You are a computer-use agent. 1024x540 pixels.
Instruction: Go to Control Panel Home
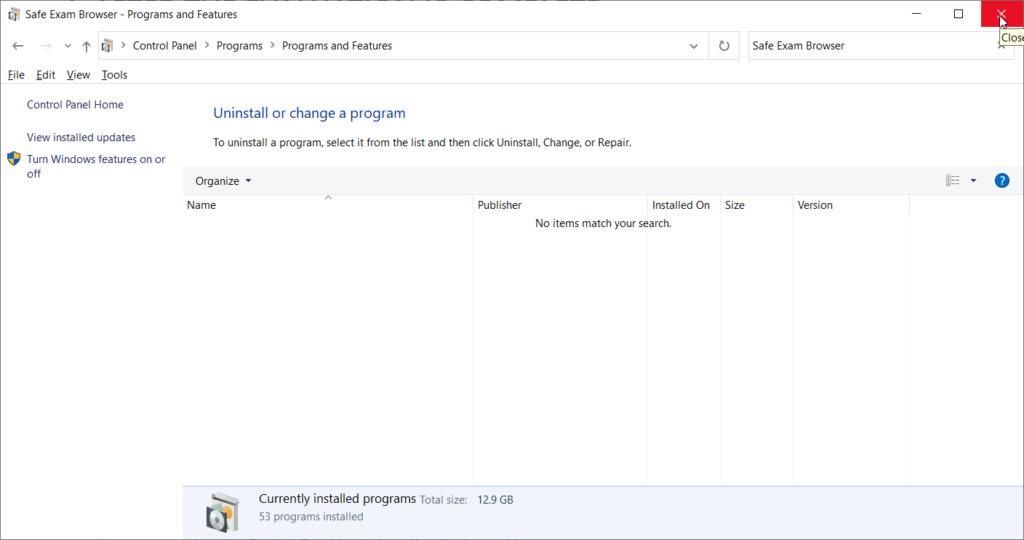75,105
